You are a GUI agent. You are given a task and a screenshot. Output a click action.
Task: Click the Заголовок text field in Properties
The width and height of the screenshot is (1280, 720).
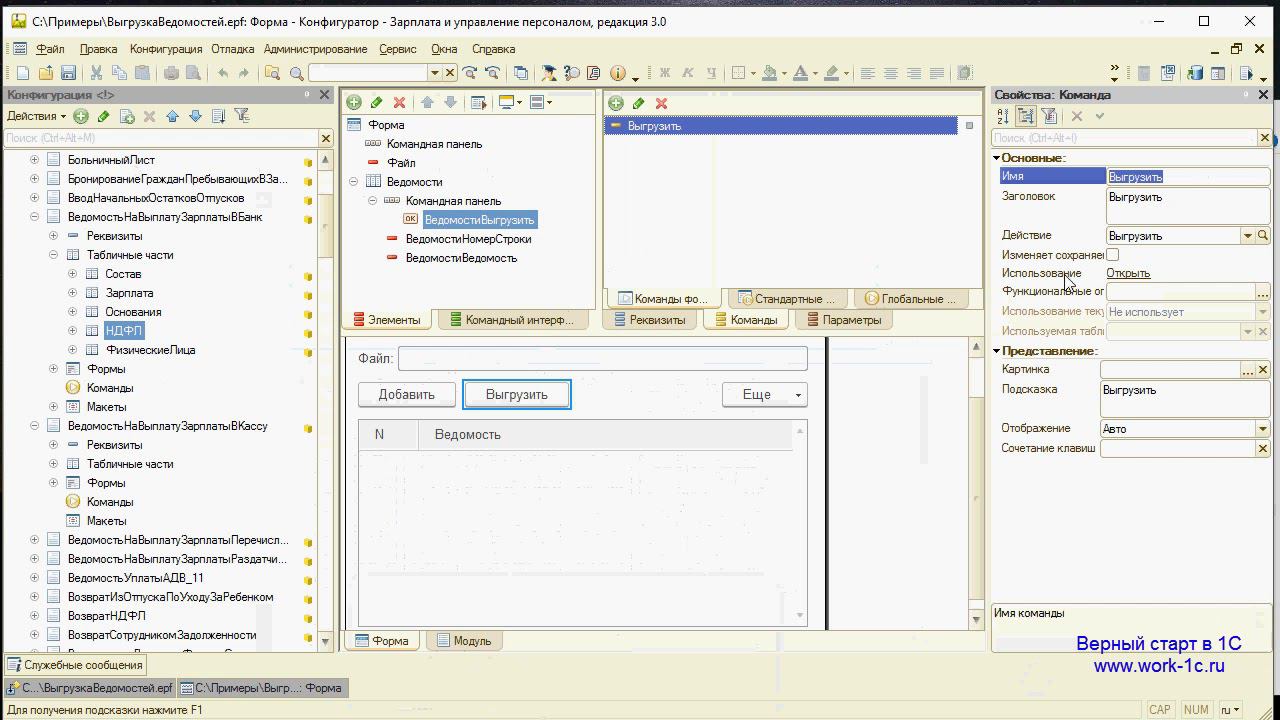tap(1186, 205)
